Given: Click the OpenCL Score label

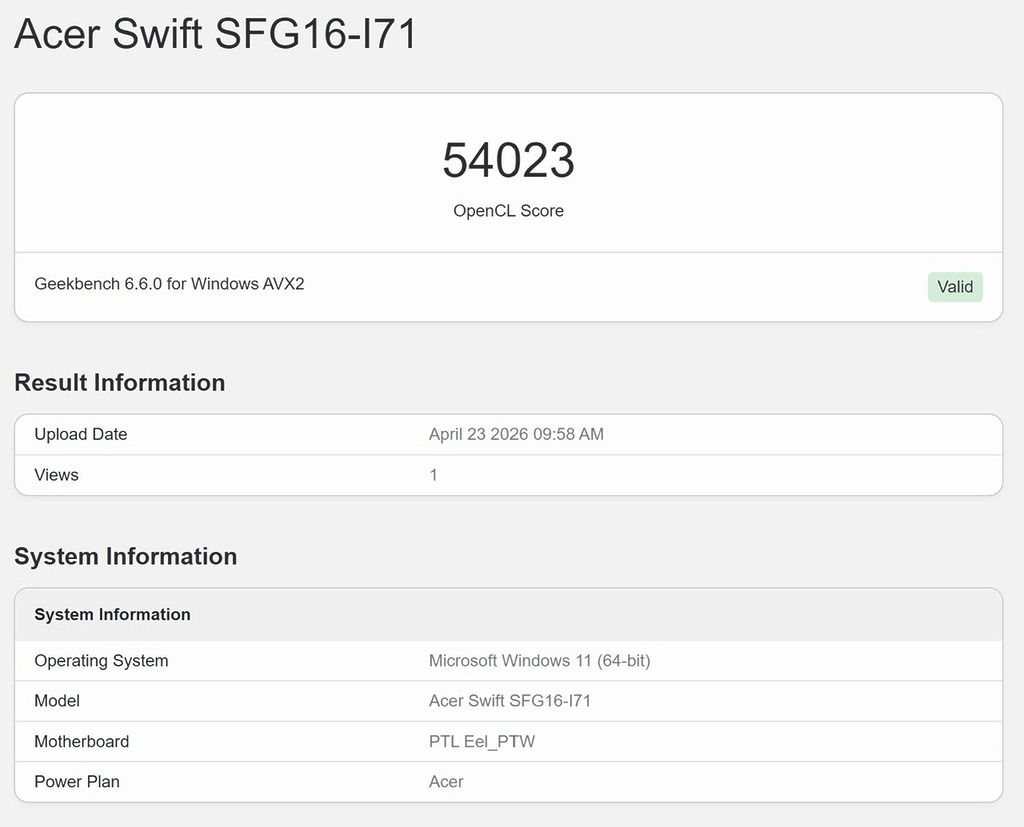Looking at the screenshot, I should click(x=509, y=211).
